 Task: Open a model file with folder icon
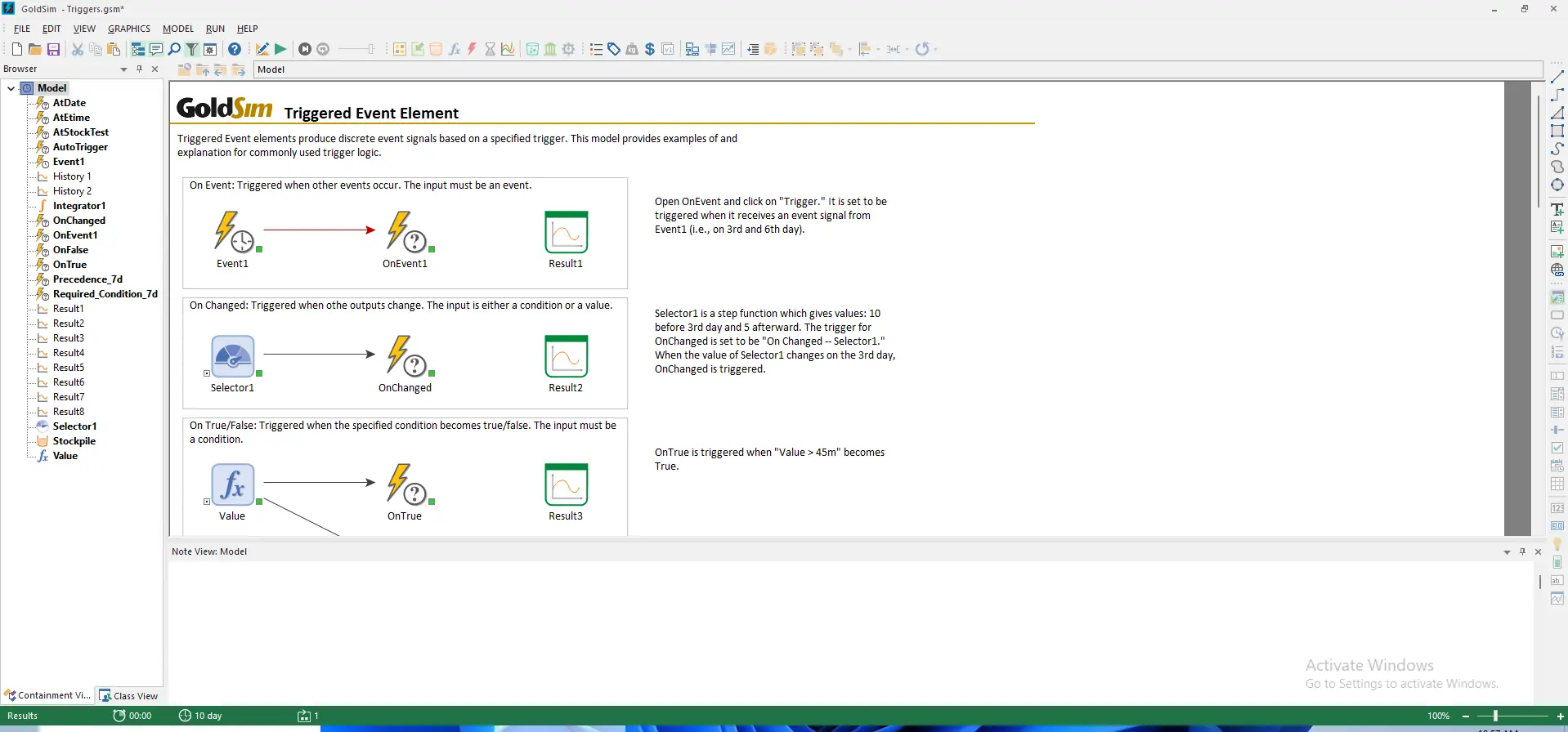(35, 49)
